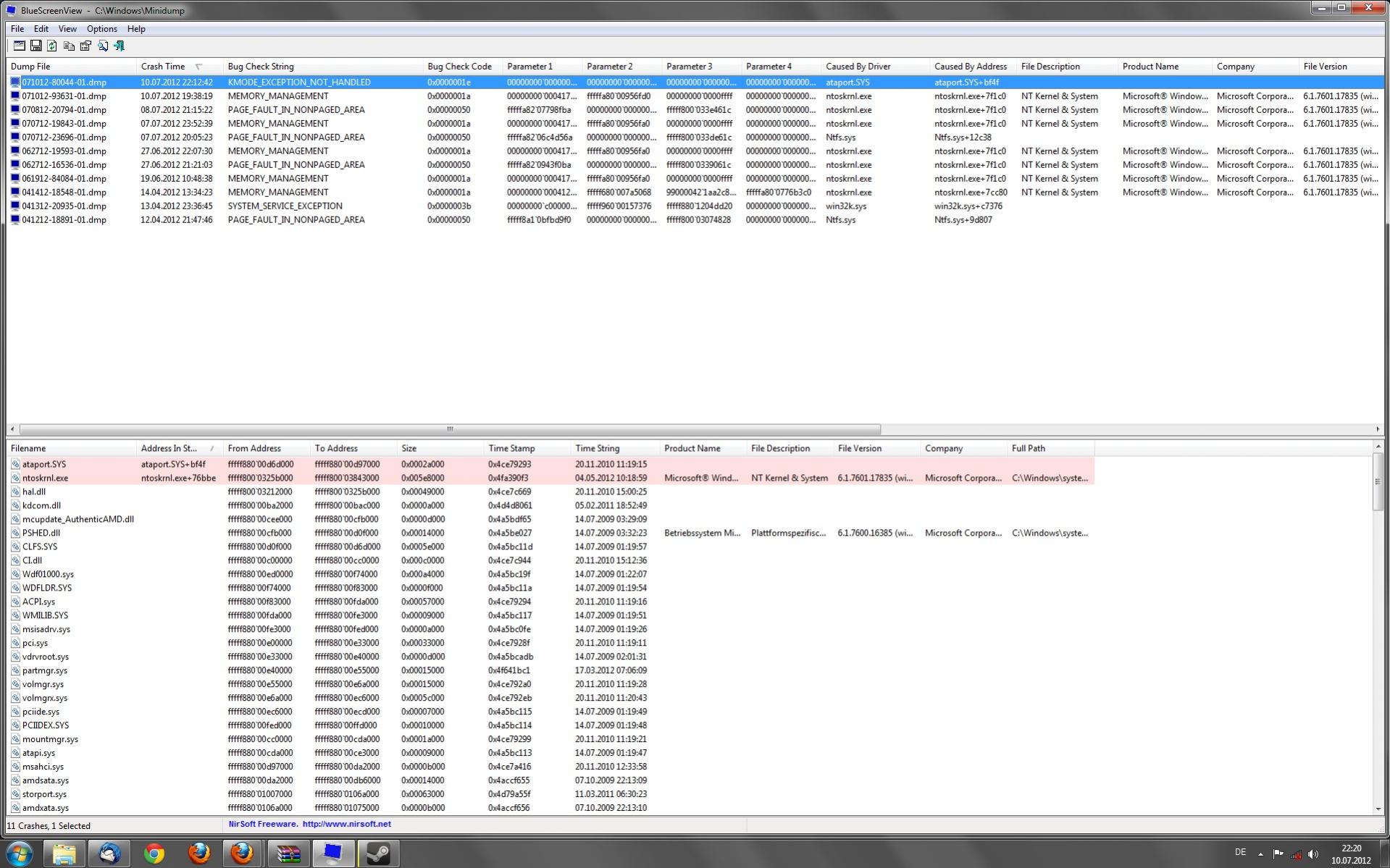The height and width of the screenshot is (868, 1390).
Task: Click the BlueScreenView title bar icon
Action: pyautogui.click(x=11, y=10)
